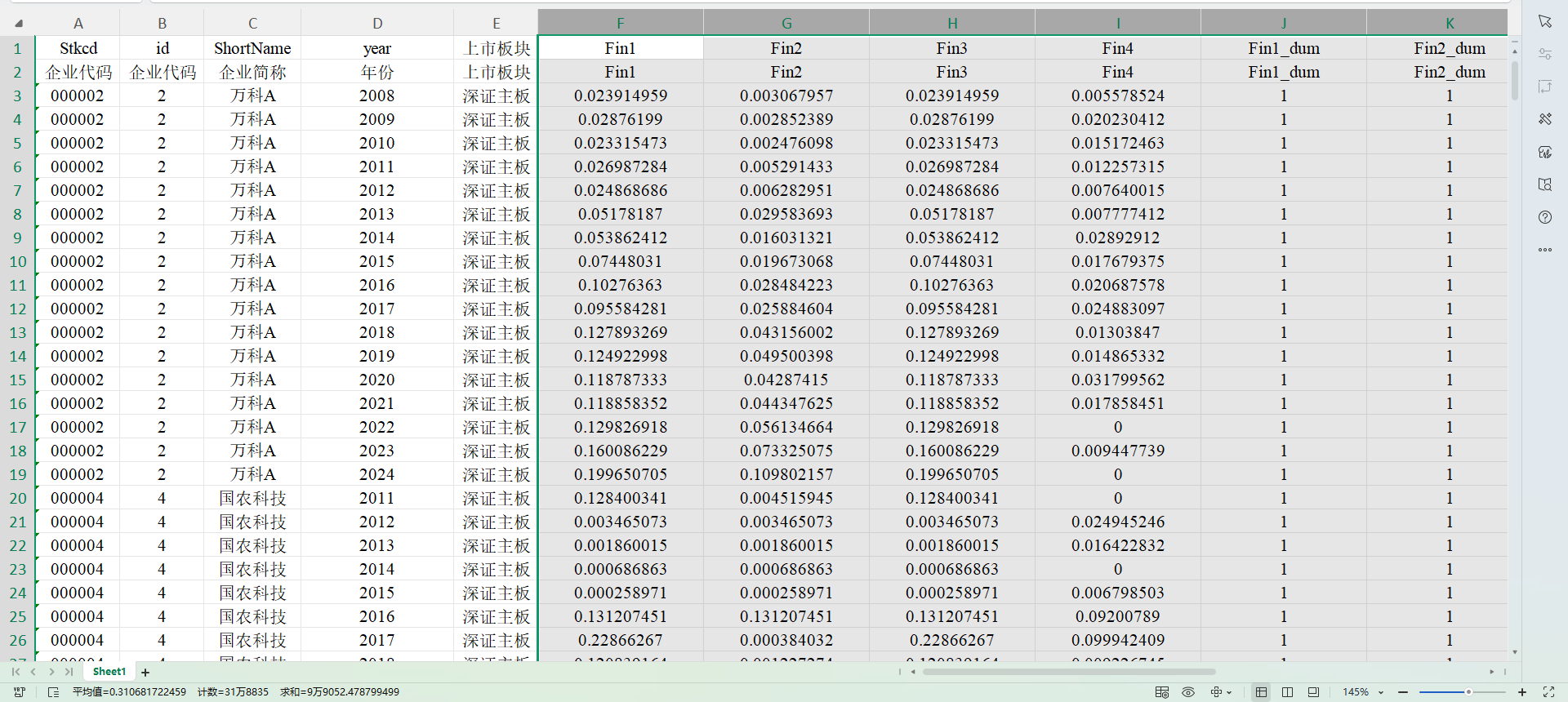Click the zoom in plus button
Image resolution: width=1568 pixels, height=702 pixels.
(x=1522, y=692)
